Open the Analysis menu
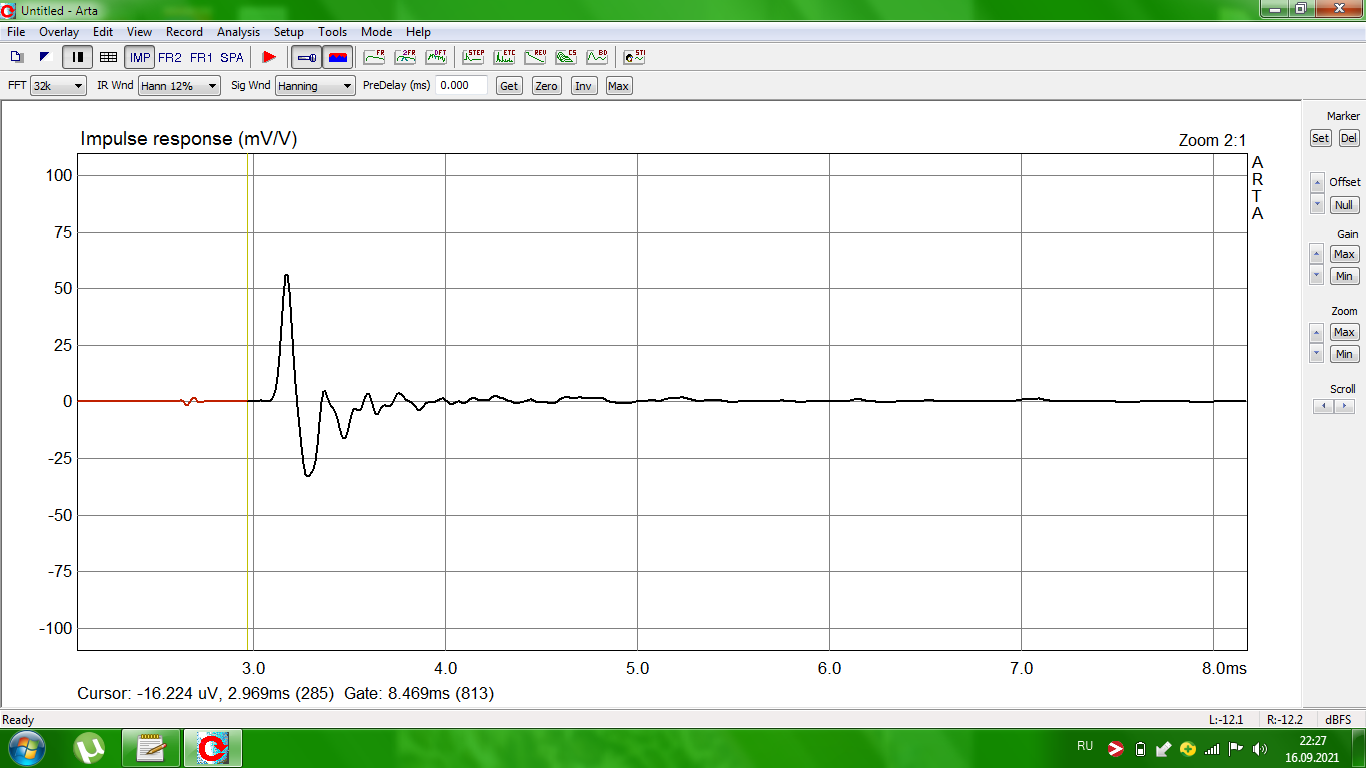 (238, 32)
